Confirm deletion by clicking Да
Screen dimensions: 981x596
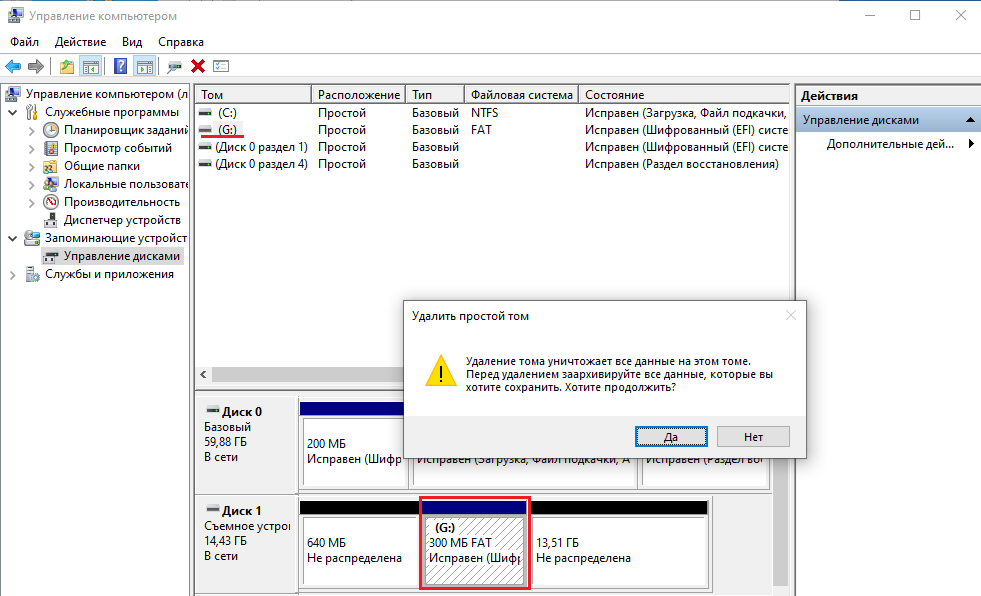tap(670, 436)
